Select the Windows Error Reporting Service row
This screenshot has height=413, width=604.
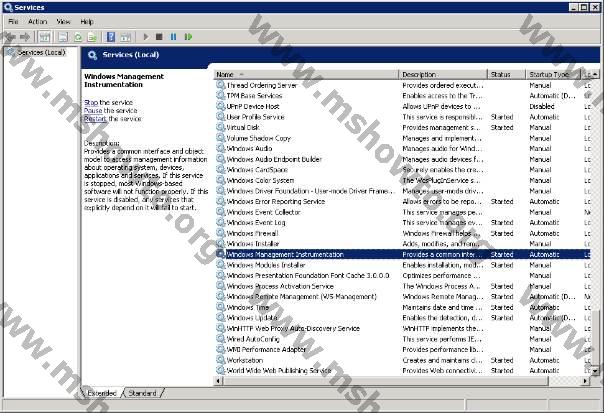[x=402, y=201]
